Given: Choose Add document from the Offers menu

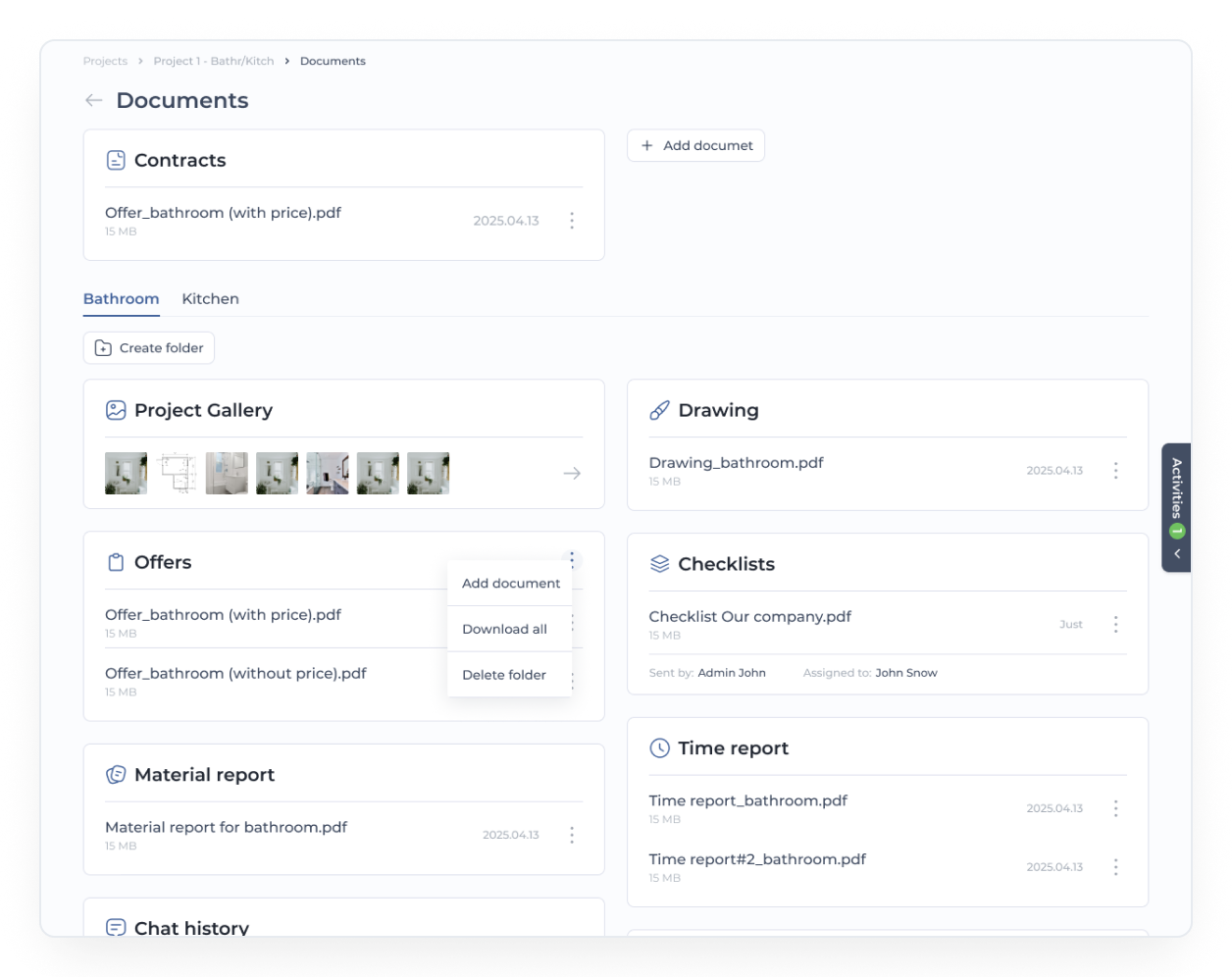Looking at the screenshot, I should pos(510,584).
